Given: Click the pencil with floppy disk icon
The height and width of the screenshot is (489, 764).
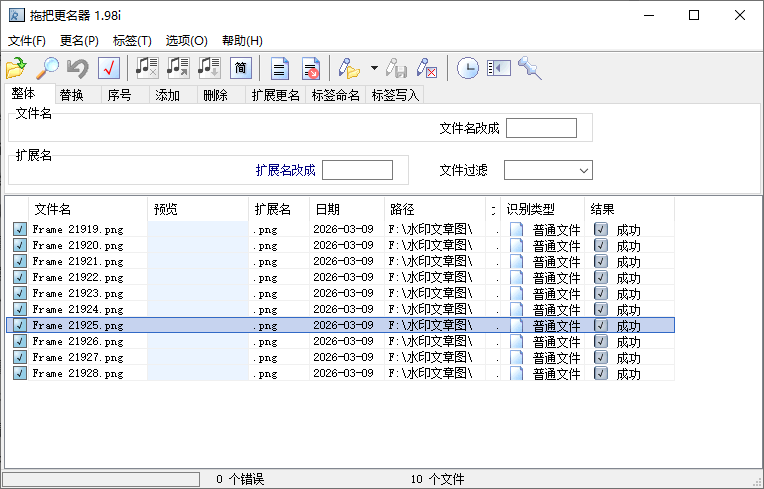Looking at the screenshot, I should pos(396,68).
